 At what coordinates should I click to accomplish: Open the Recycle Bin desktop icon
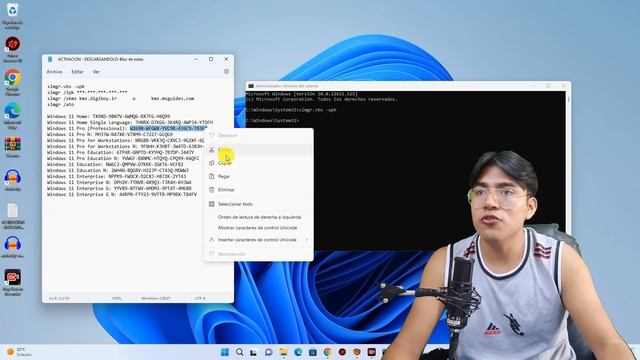12,11
